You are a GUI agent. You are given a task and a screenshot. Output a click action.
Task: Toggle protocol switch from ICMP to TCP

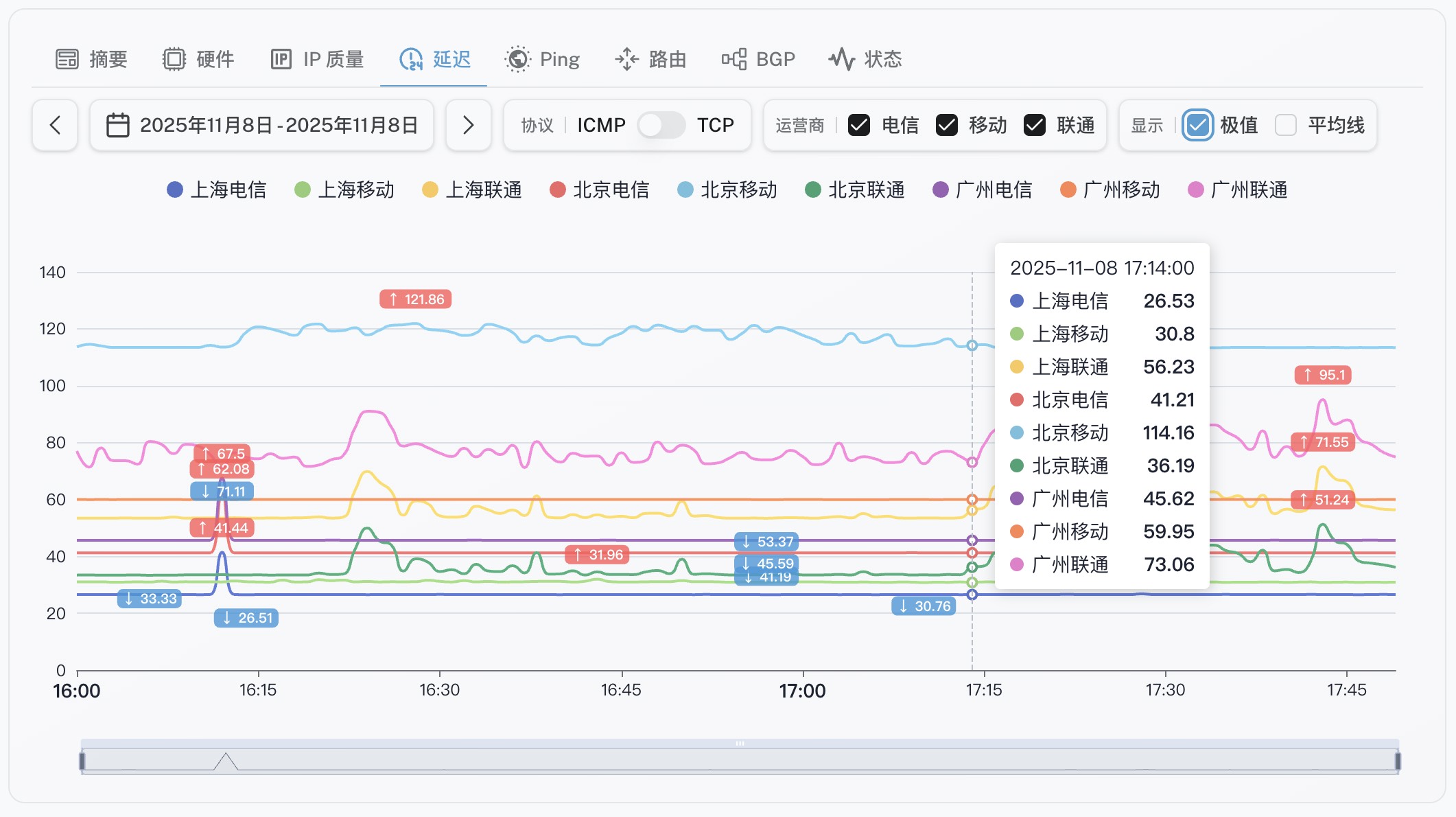[660, 126]
